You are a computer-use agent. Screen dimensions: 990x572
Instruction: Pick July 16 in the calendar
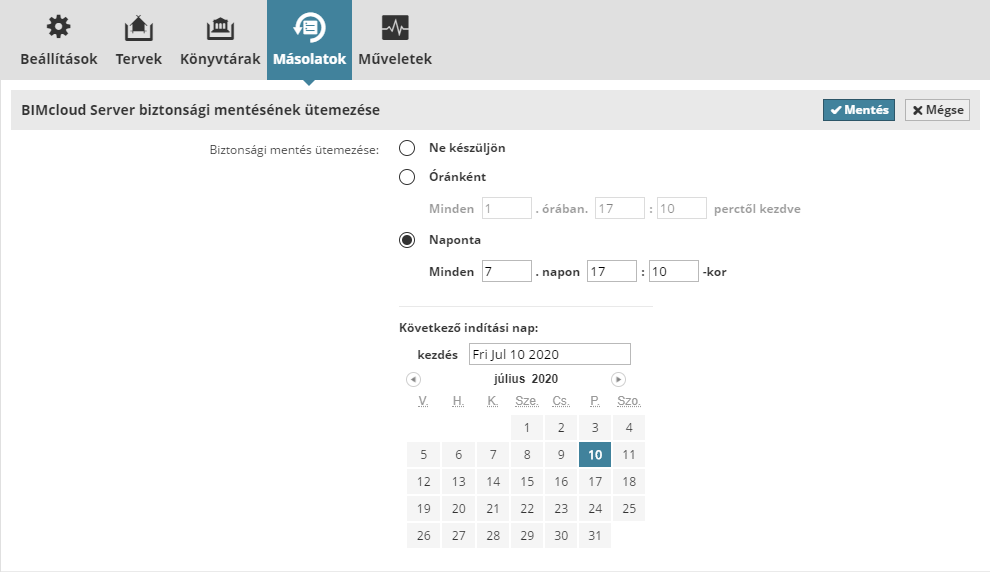tap(561, 482)
